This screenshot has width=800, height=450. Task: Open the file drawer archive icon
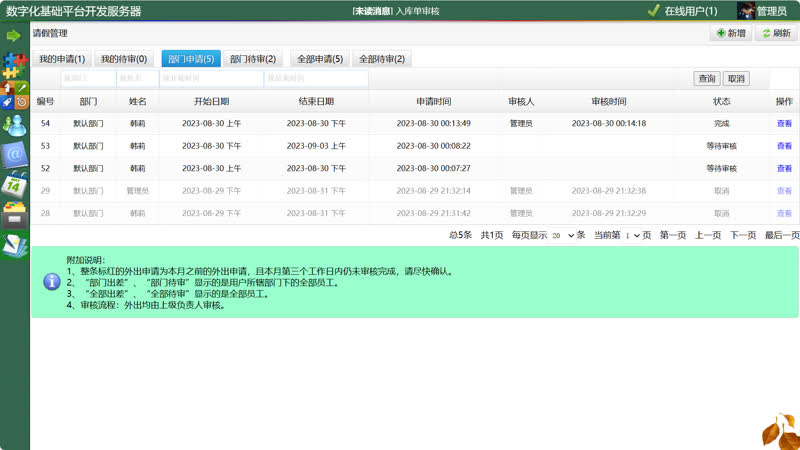(x=14, y=214)
